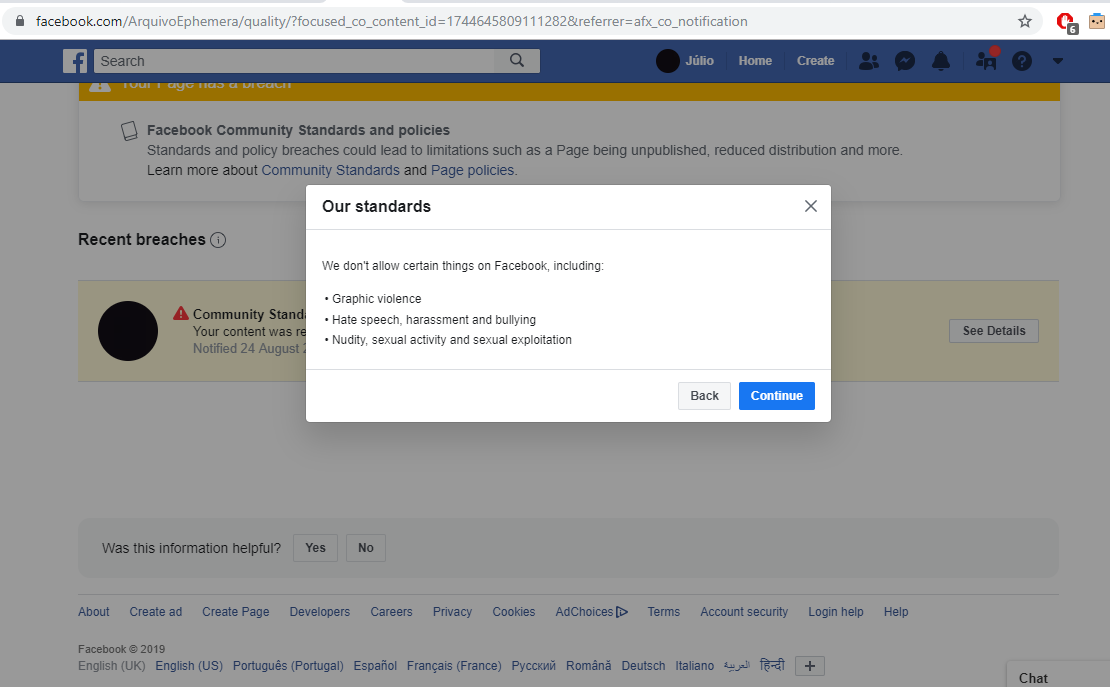The image size is (1110, 687).
Task: Close the Our standards dialog
Action: 811,206
